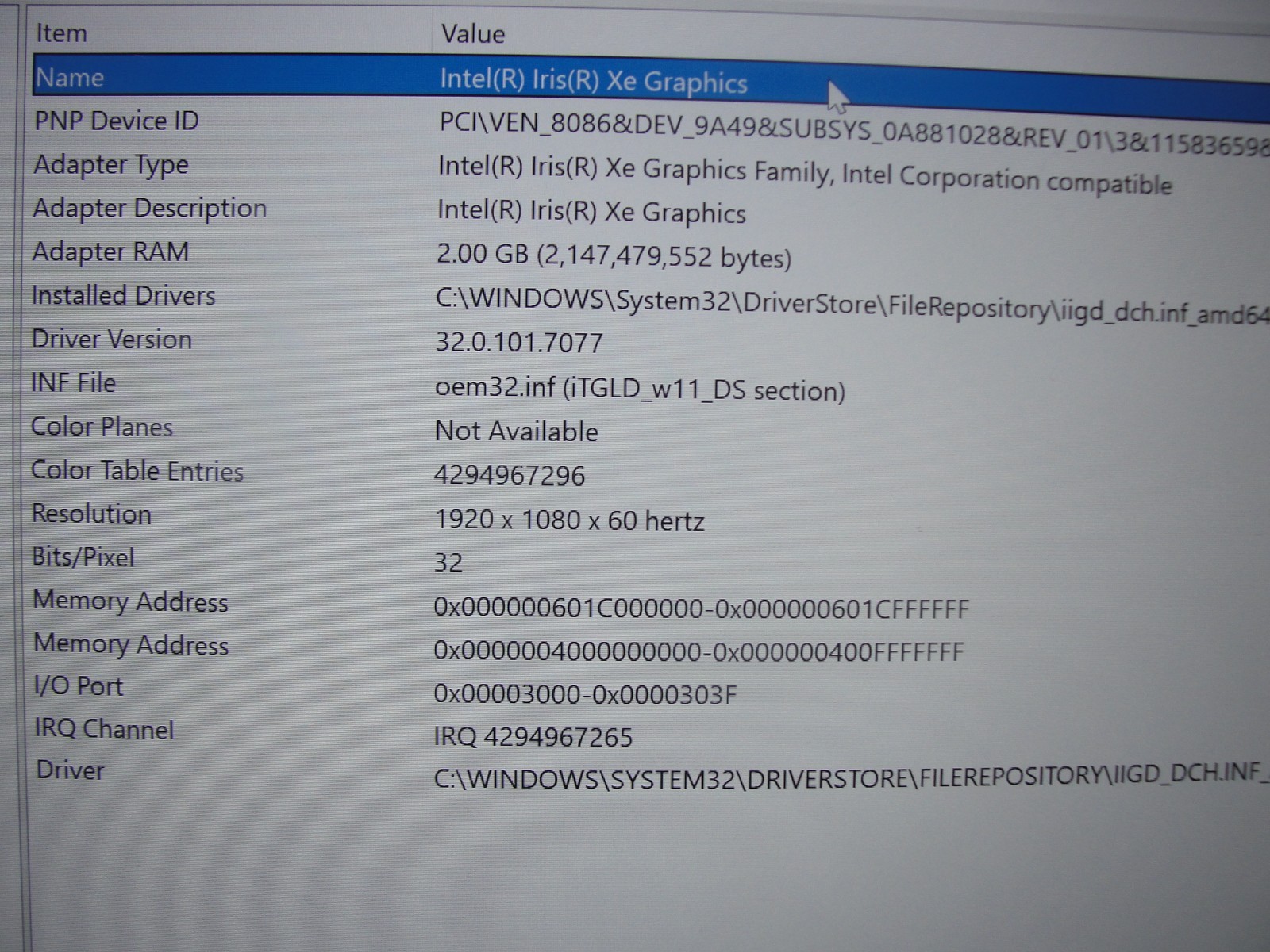The width and height of the screenshot is (1270, 952).
Task: Select the IRQ Channel row label
Action: (x=104, y=728)
